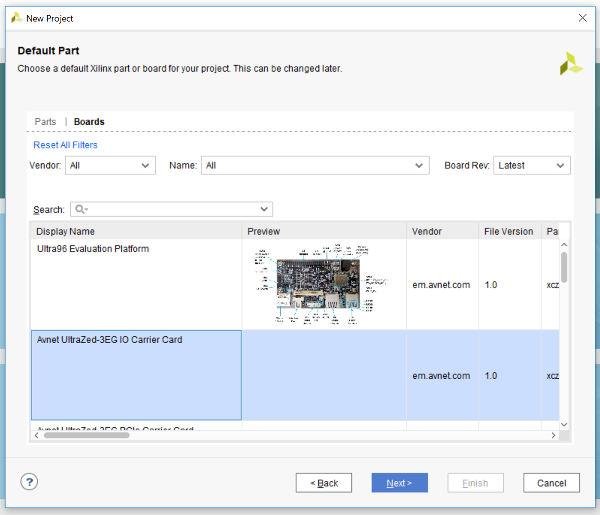Cancel the new project wizard
The image size is (600, 515).
[x=551, y=483]
